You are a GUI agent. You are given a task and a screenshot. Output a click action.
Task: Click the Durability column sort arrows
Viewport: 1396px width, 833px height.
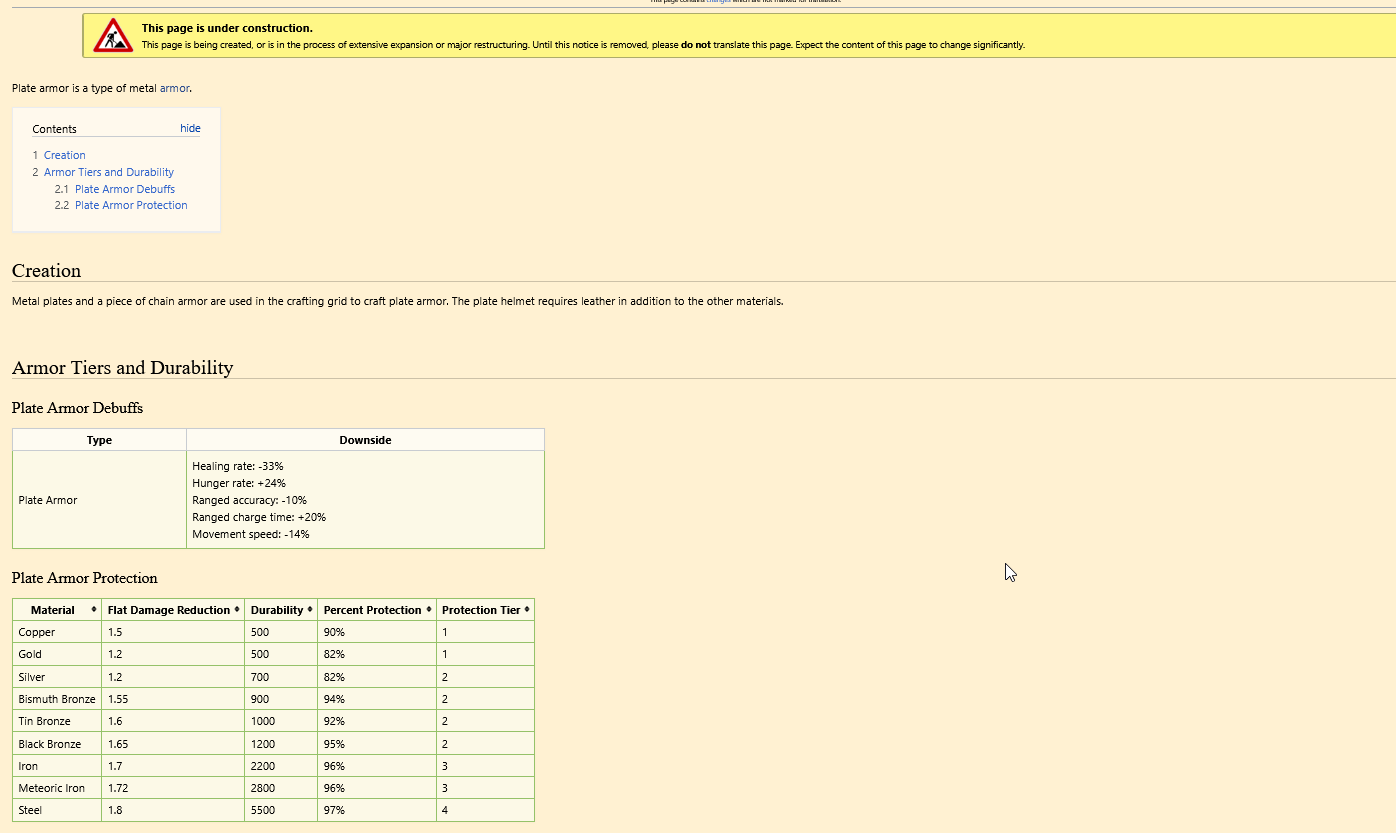pos(310,609)
